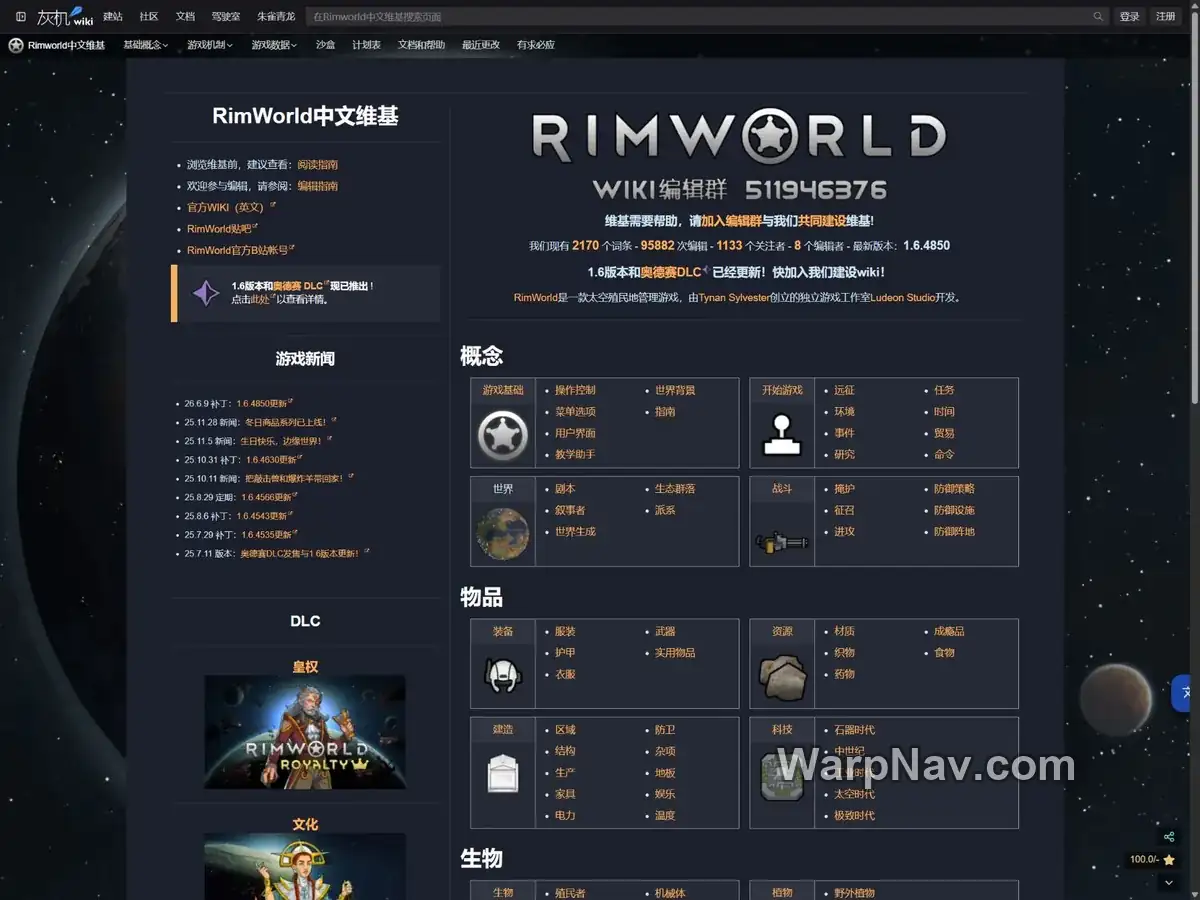Open the 操作控制 link

tap(575, 390)
